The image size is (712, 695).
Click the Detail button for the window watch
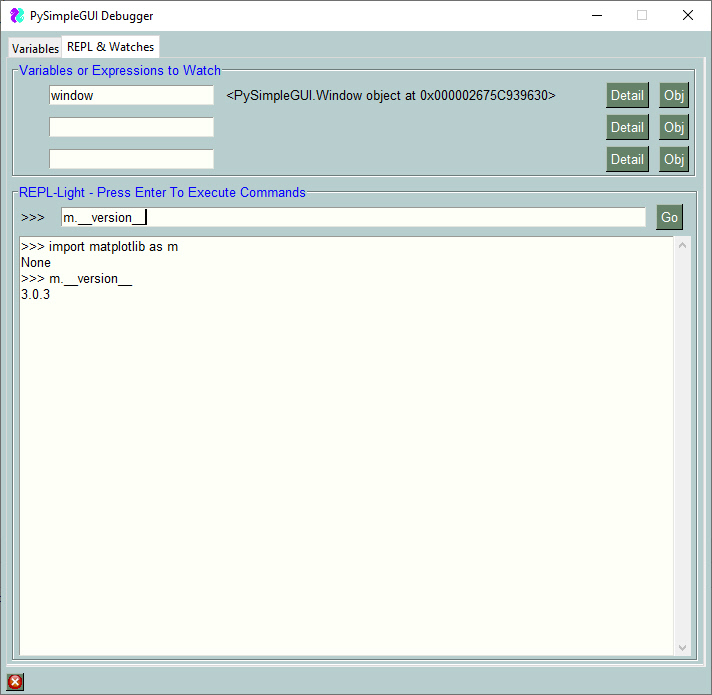(627, 95)
